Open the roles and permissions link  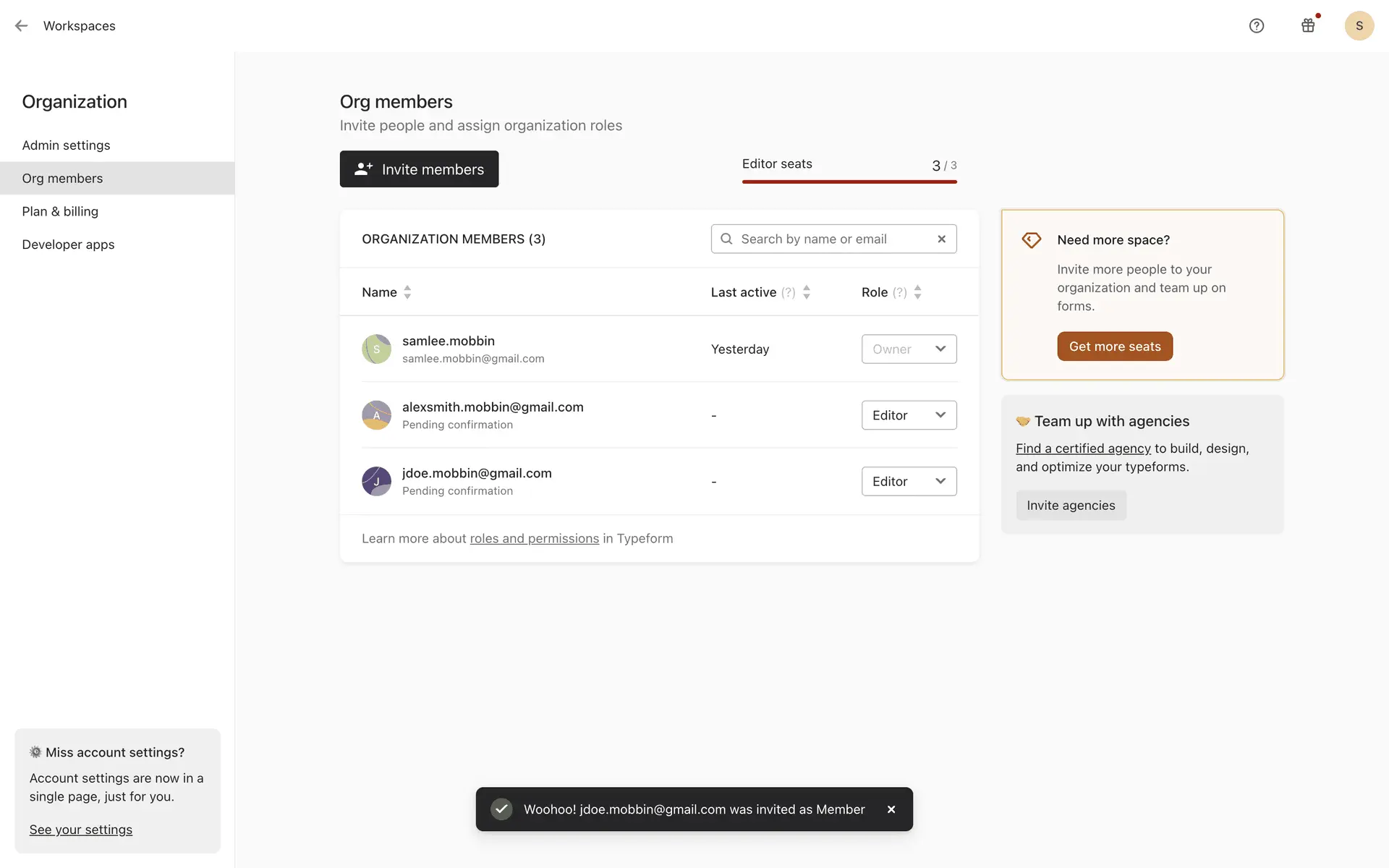[534, 539]
